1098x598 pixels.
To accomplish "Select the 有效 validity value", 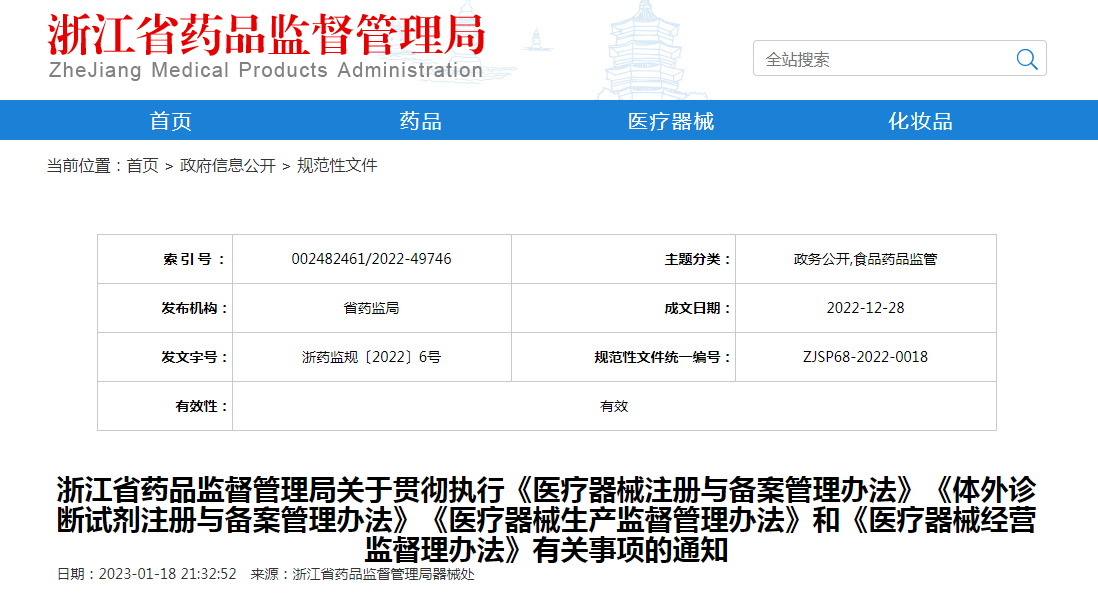I will (x=614, y=406).
